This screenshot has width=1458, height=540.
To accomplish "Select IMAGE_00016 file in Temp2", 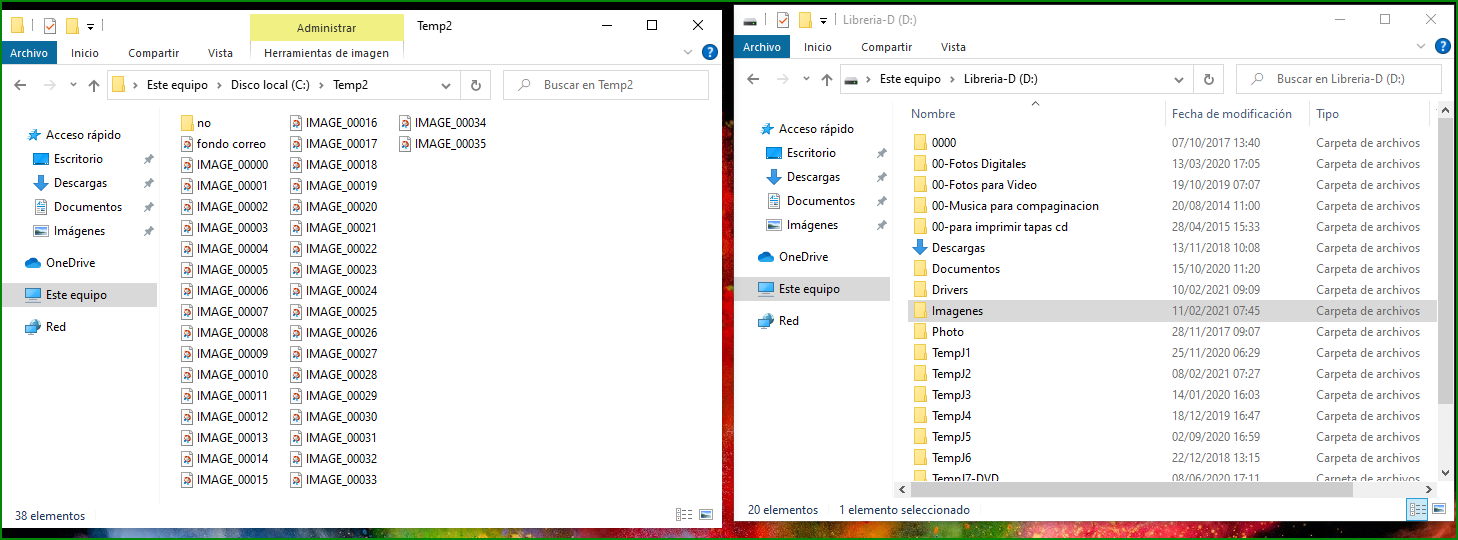I will pyautogui.click(x=334, y=123).
